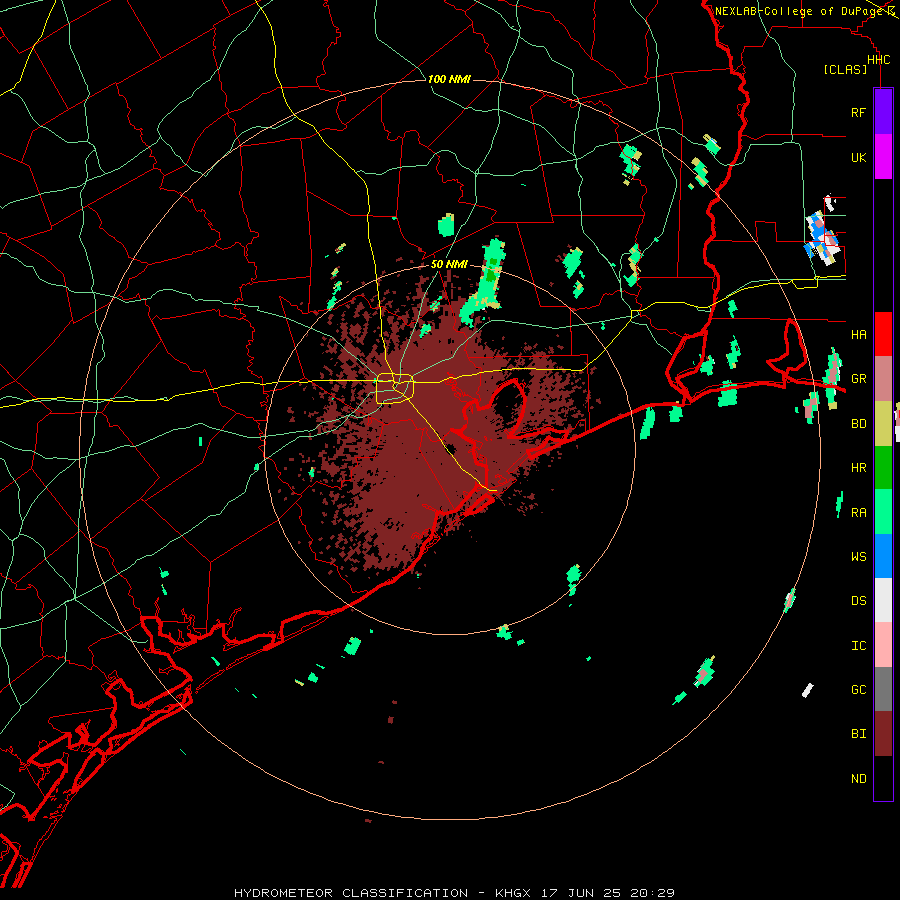
Task: Click the WS wet snow blue swatch
Action: point(883,556)
